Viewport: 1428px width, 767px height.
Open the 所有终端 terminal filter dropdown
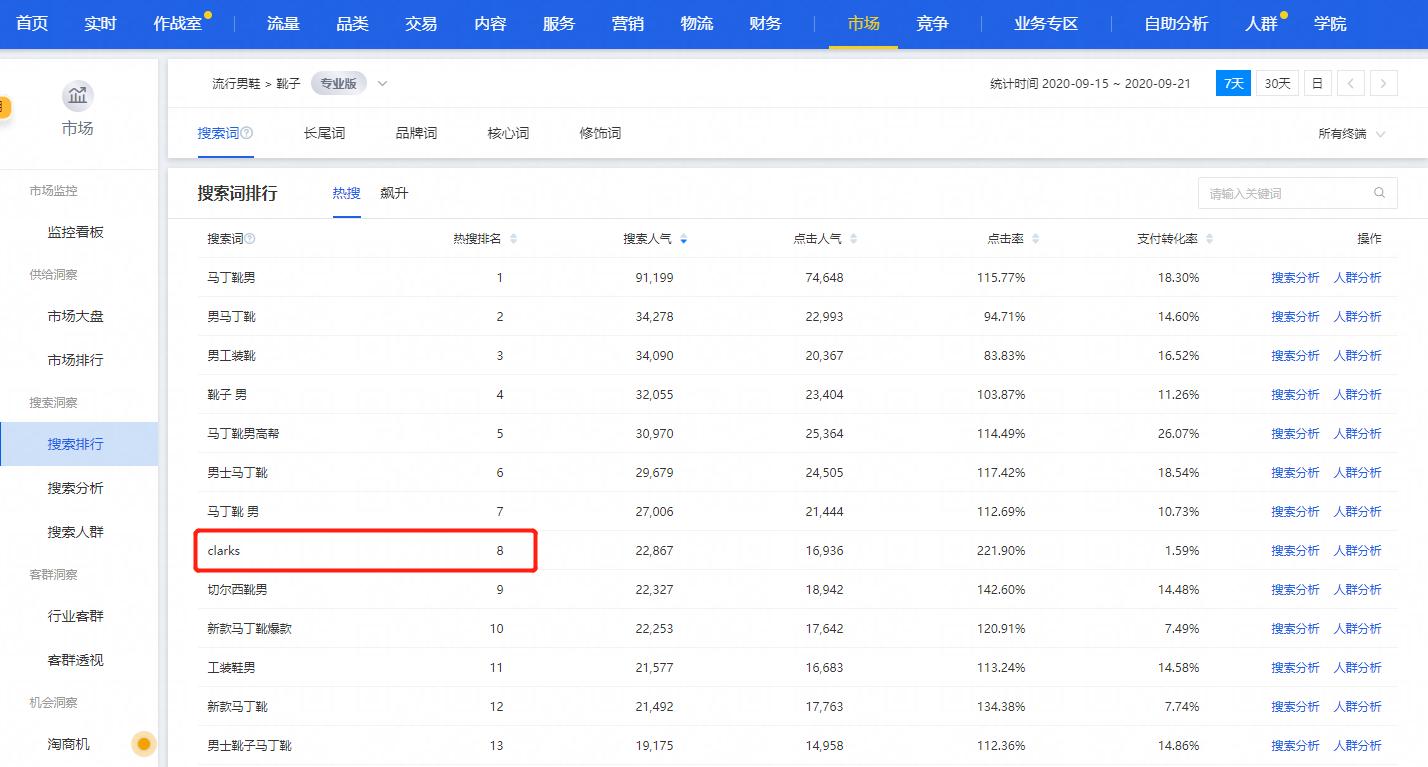tap(1351, 131)
